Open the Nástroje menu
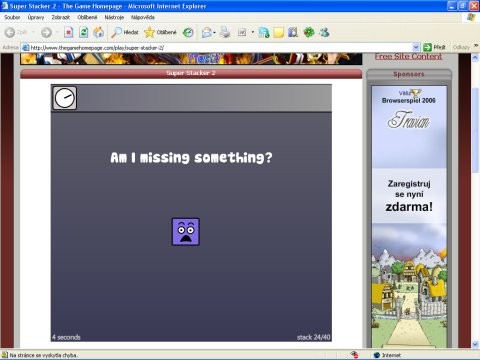Image resolution: width=480 pixels, height=360 pixels. click(x=114, y=17)
